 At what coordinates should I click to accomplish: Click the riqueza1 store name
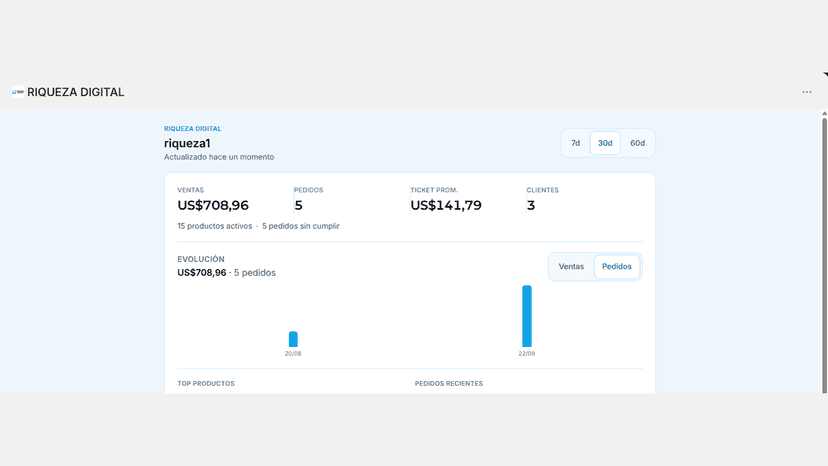point(187,143)
